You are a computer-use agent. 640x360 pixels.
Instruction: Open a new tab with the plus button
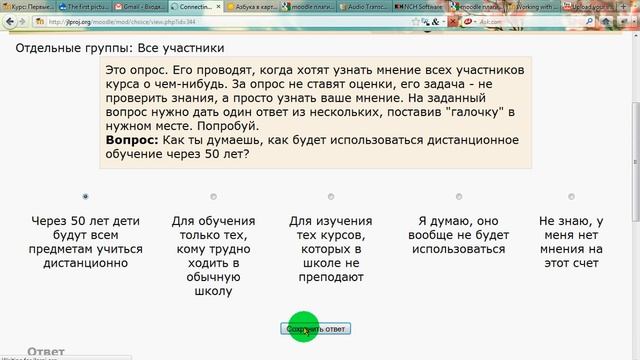pyautogui.click(x=623, y=7)
